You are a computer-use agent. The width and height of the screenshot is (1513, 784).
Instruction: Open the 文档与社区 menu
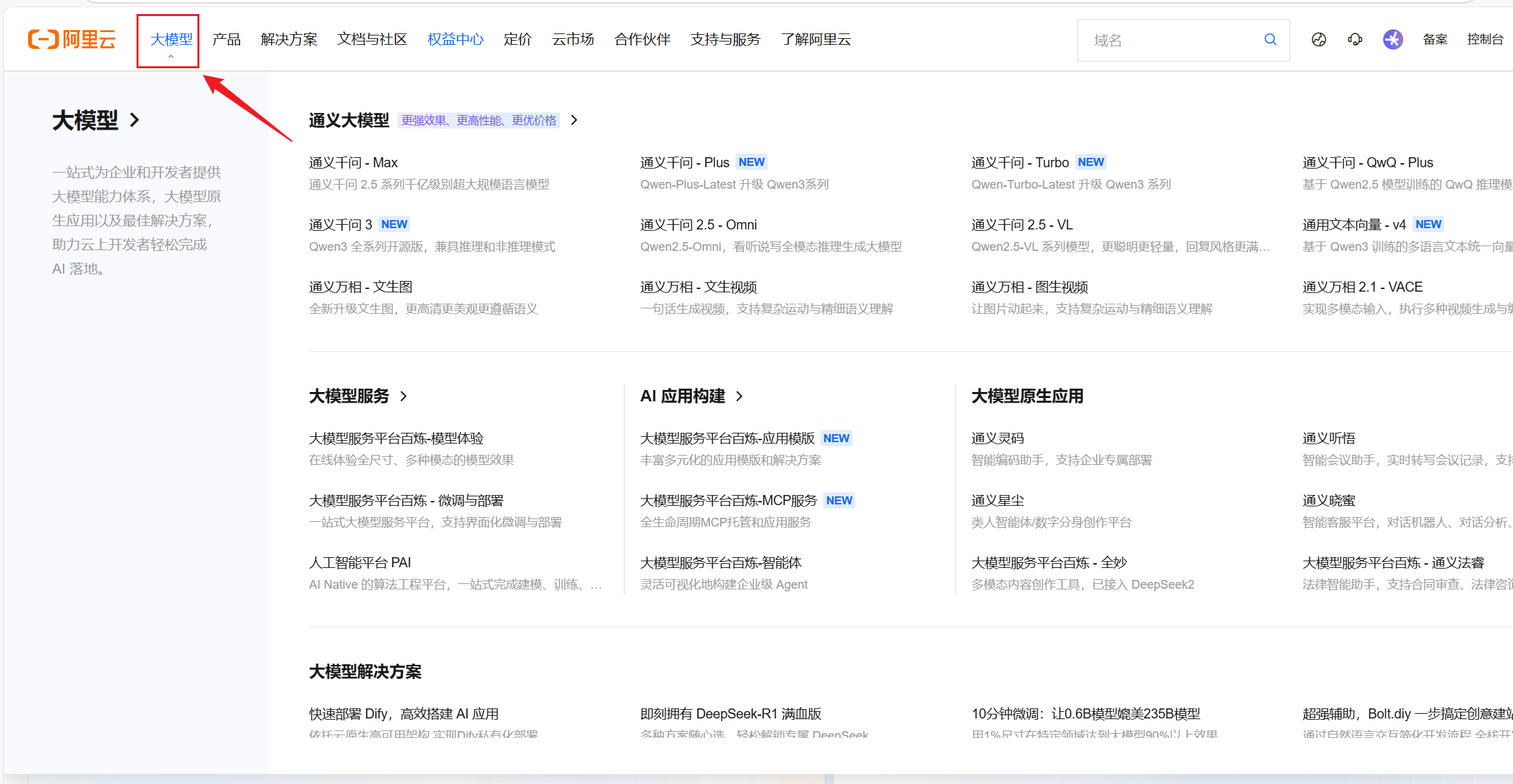pos(372,39)
